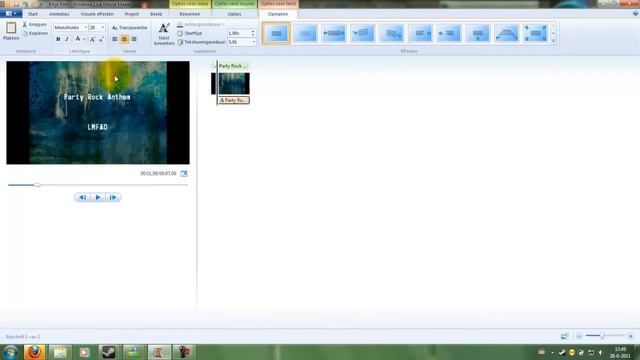This screenshot has height=360, width=640.
Task: Select the fifth text effect thumbnail
Action: [391, 33]
